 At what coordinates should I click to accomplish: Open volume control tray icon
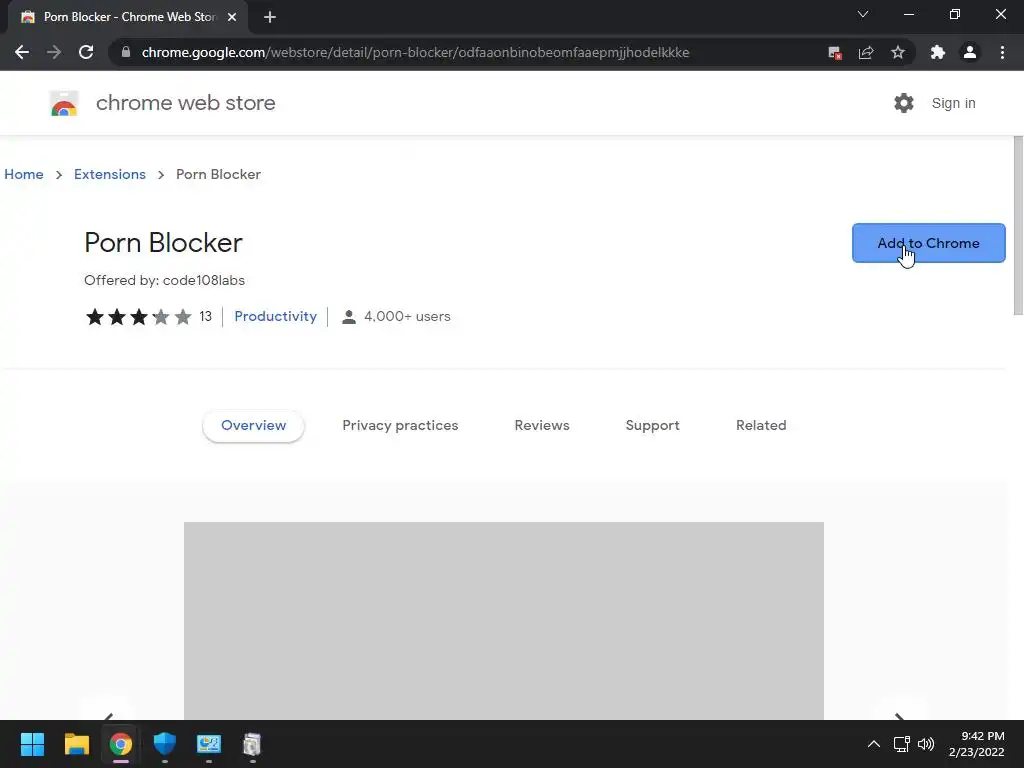coord(926,744)
